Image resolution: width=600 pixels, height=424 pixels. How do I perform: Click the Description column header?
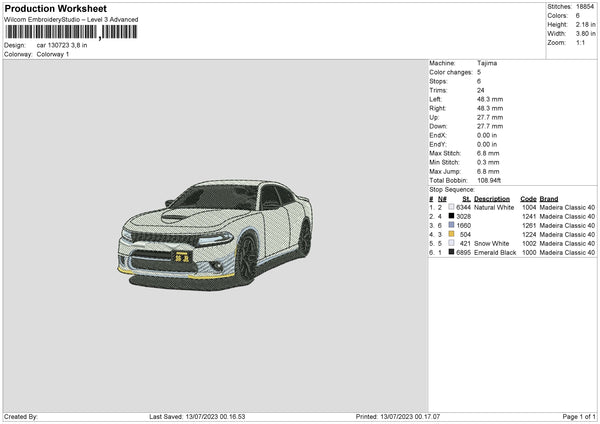pos(492,198)
